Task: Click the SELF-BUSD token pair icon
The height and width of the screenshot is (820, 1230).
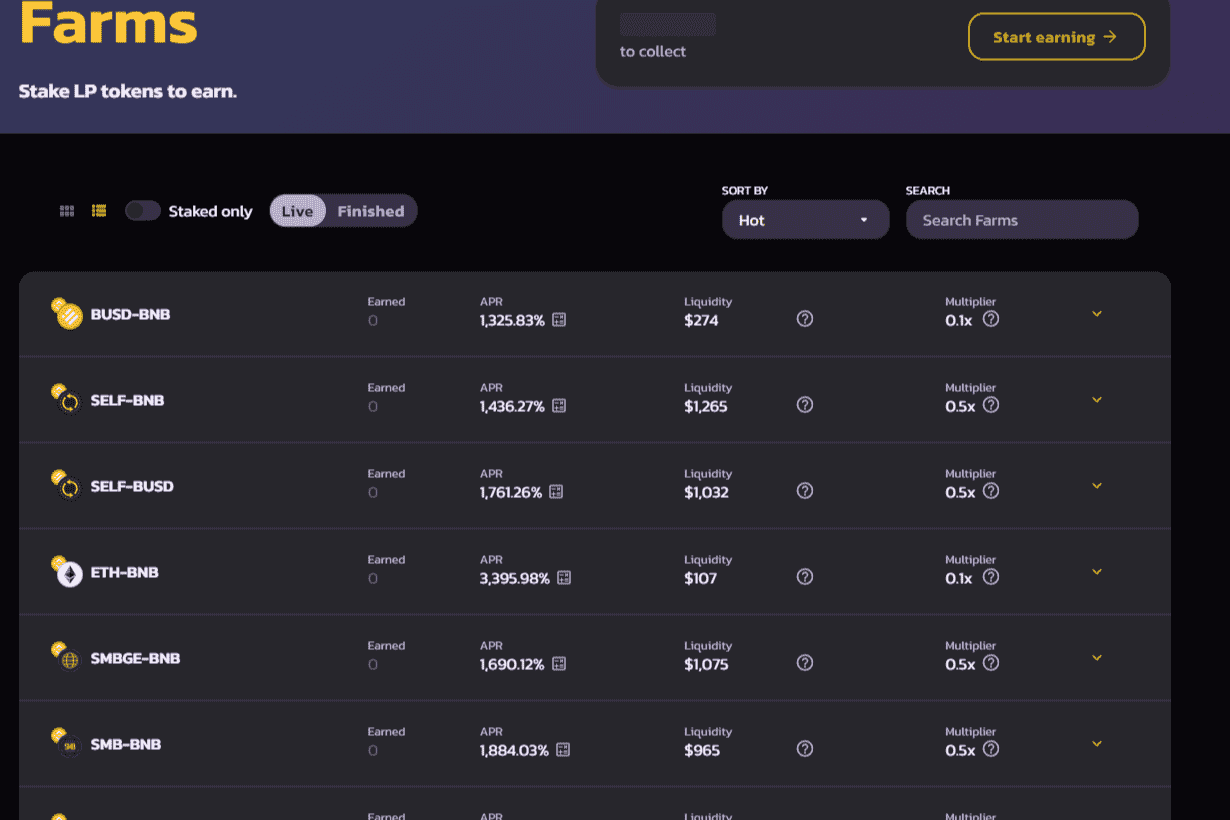Action: pyautogui.click(x=67, y=485)
